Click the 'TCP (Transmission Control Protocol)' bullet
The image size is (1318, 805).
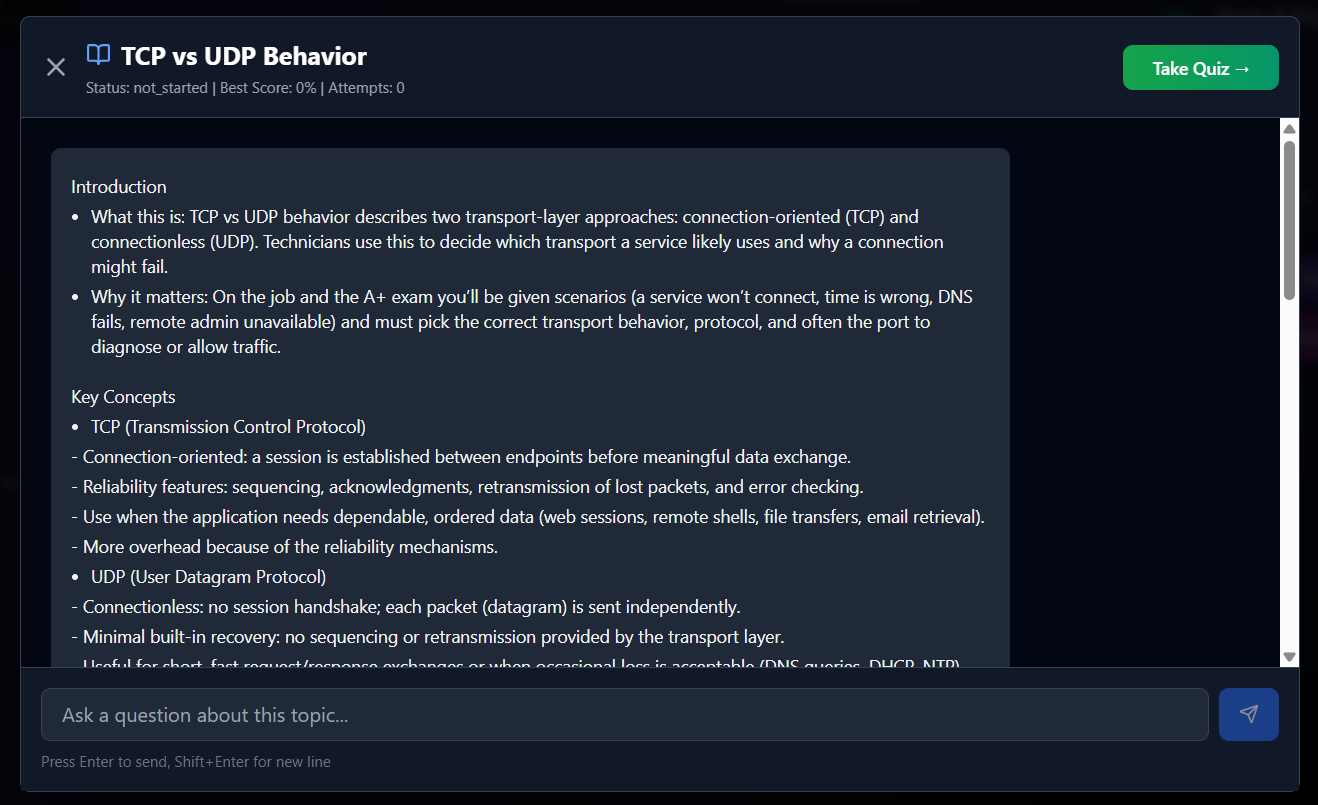[x=228, y=427]
